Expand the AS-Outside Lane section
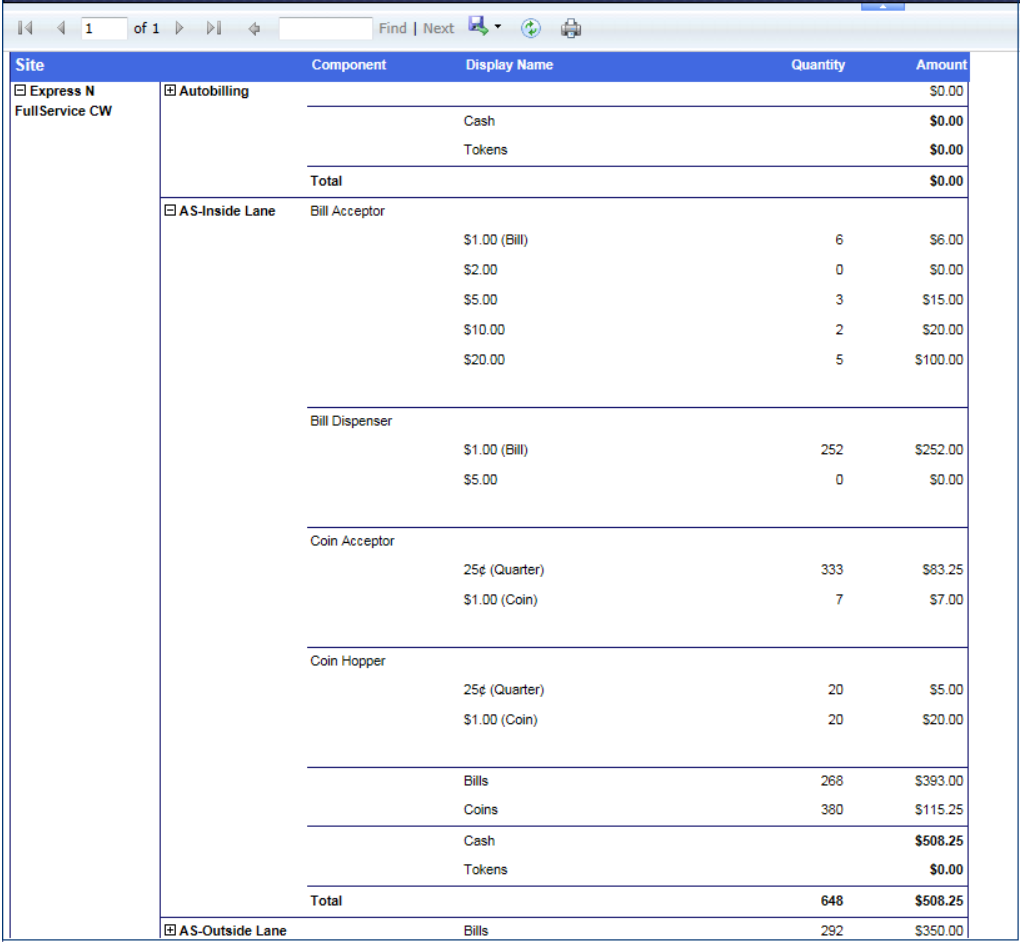The image size is (1024, 942). (170, 931)
